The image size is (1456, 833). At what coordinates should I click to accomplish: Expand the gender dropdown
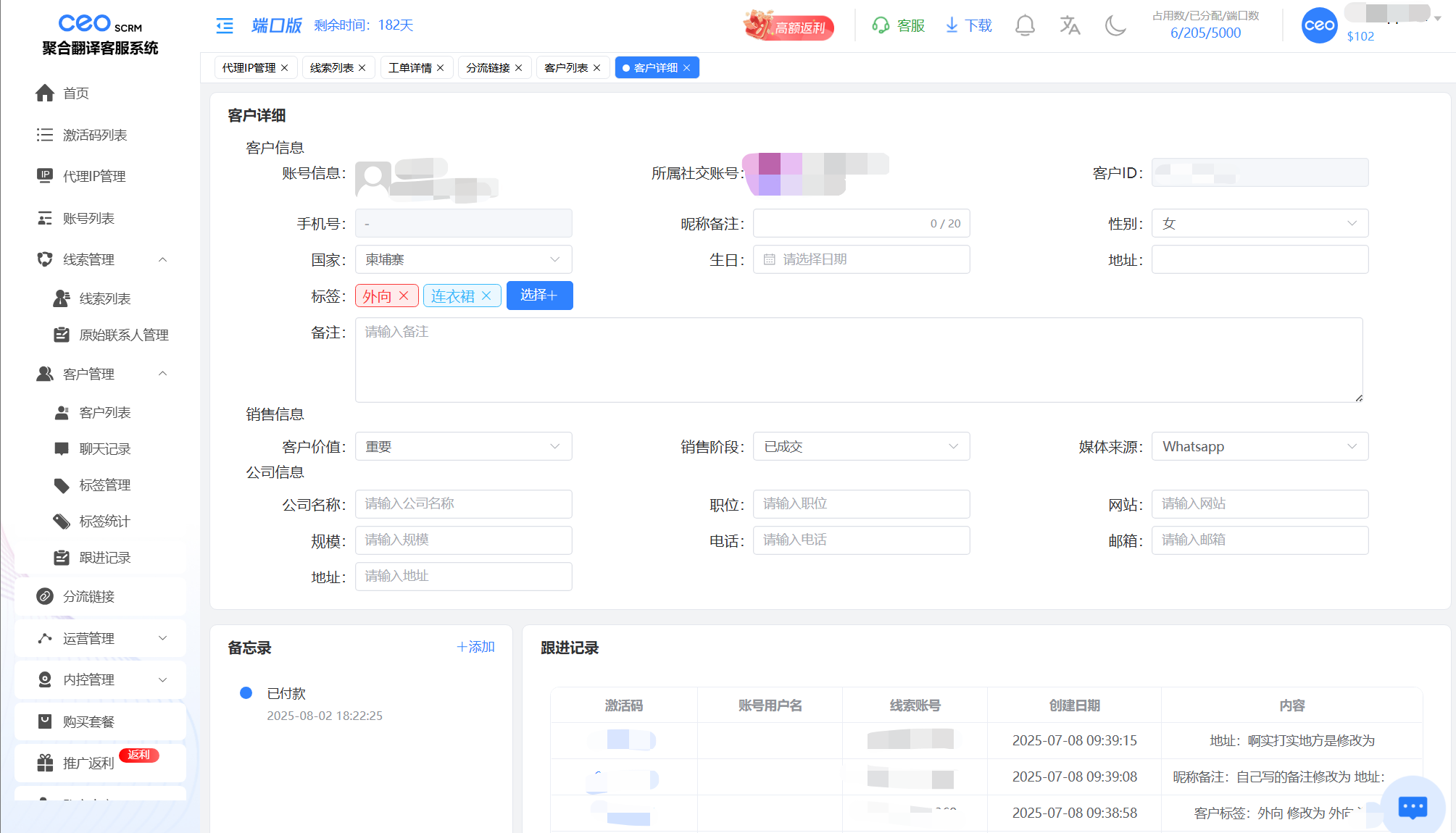1260,223
